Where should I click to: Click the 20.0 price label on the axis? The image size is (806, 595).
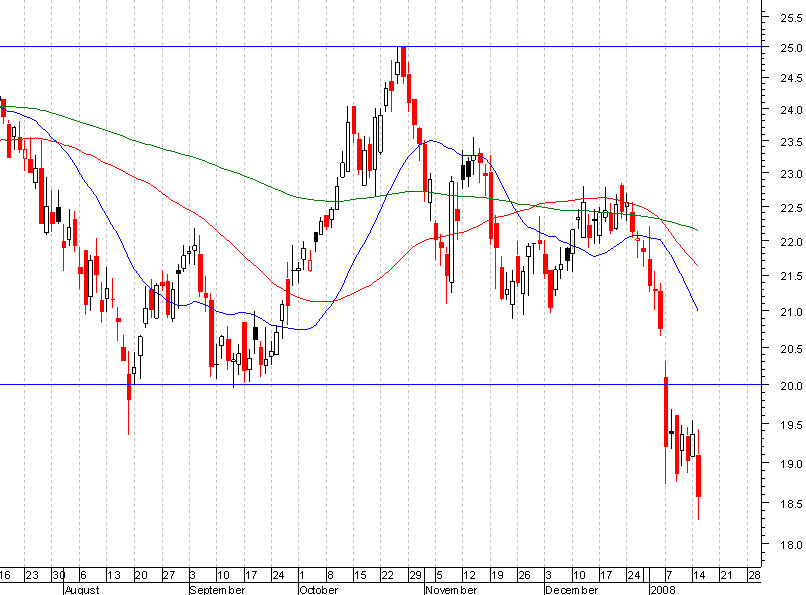791,386
